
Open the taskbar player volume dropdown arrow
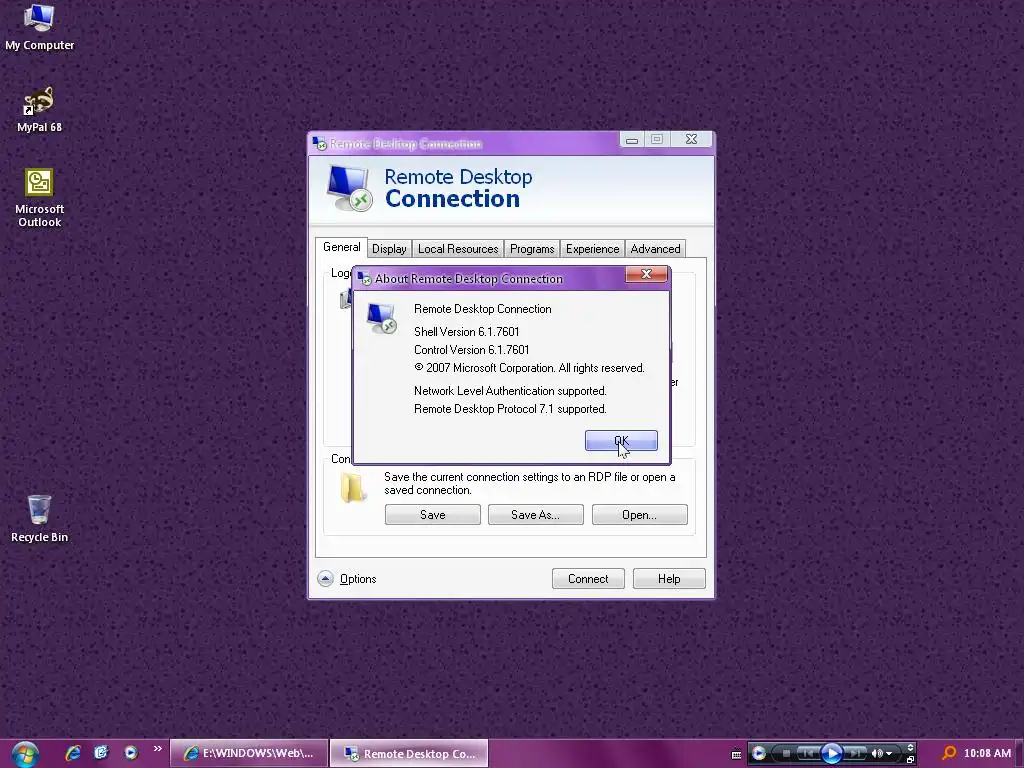(x=889, y=754)
